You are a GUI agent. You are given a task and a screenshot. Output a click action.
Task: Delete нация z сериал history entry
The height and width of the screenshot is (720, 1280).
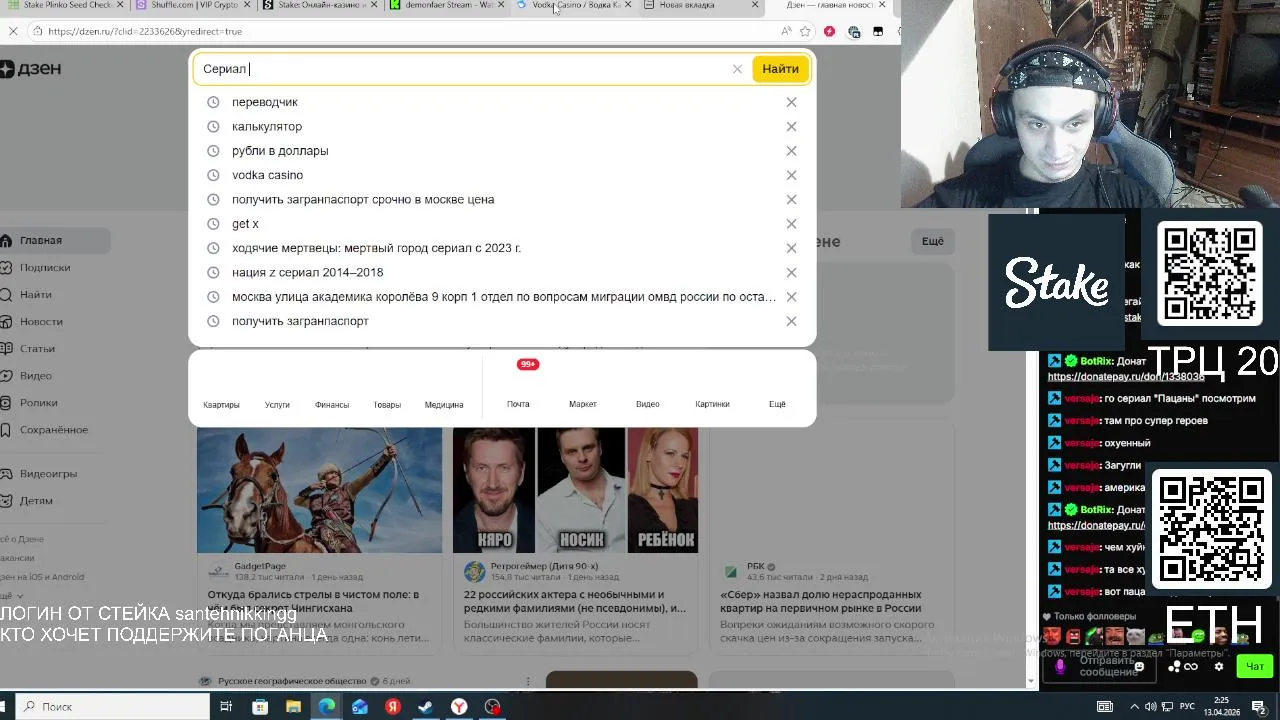click(791, 272)
